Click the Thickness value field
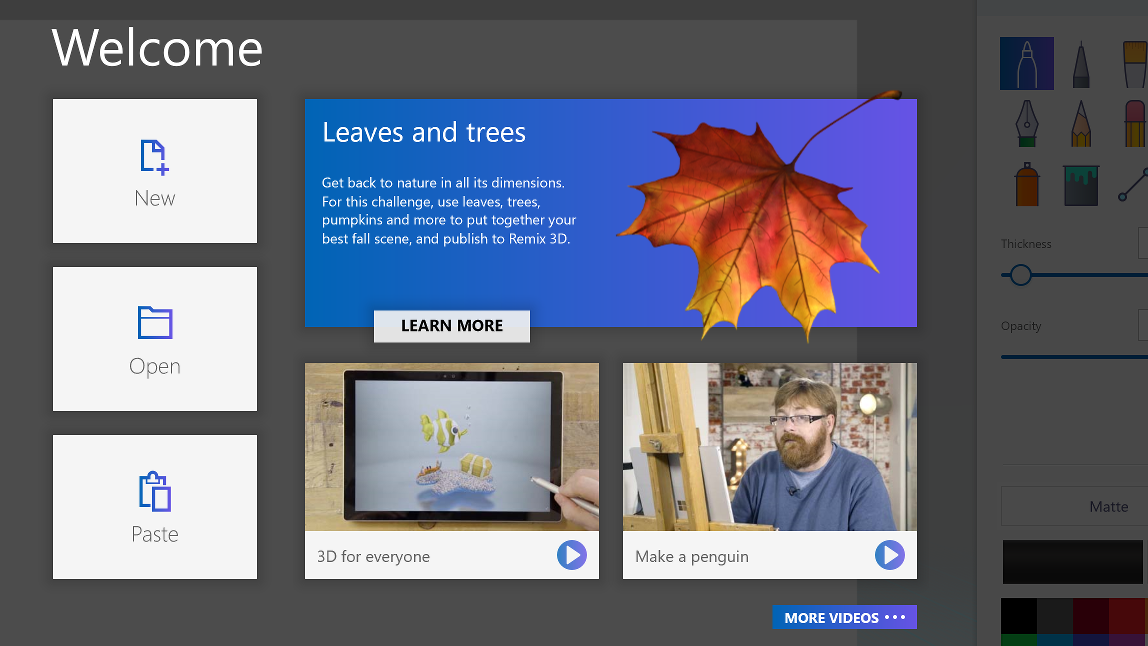The image size is (1148, 646). 1143,242
